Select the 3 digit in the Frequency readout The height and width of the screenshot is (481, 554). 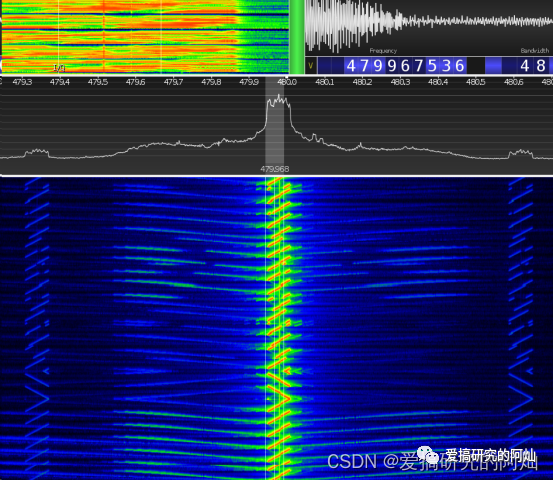446,66
